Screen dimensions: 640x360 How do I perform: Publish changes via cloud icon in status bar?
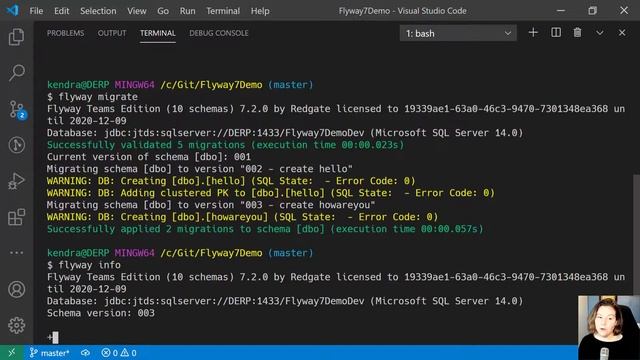pos(85,353)
